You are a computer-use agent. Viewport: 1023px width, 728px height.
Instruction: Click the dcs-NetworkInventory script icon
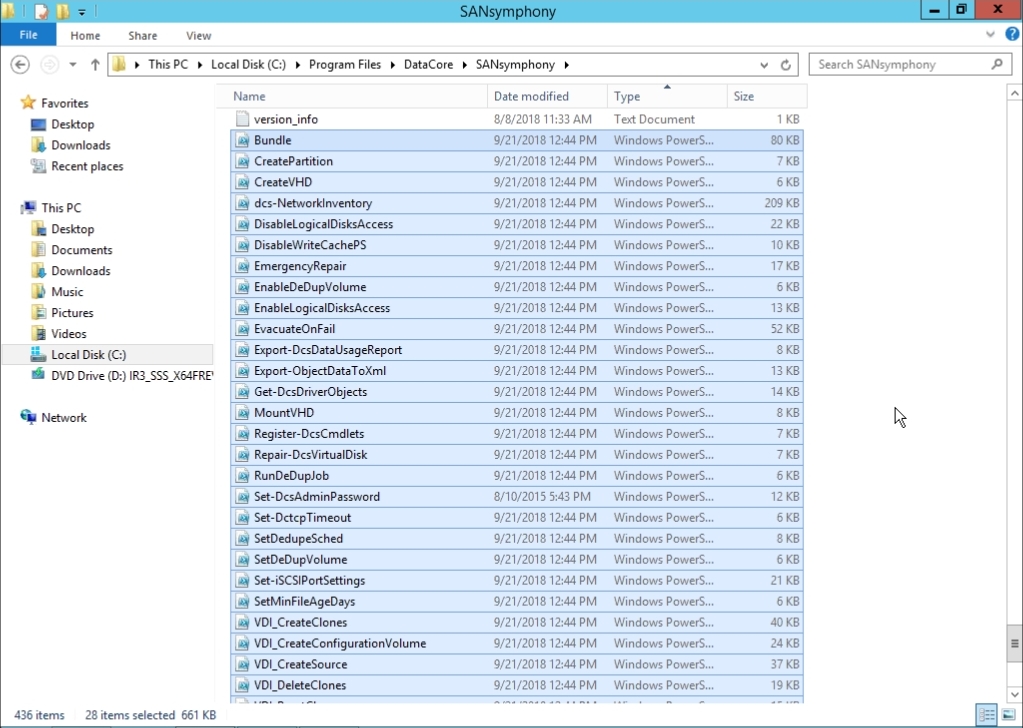tap(242, 203)
